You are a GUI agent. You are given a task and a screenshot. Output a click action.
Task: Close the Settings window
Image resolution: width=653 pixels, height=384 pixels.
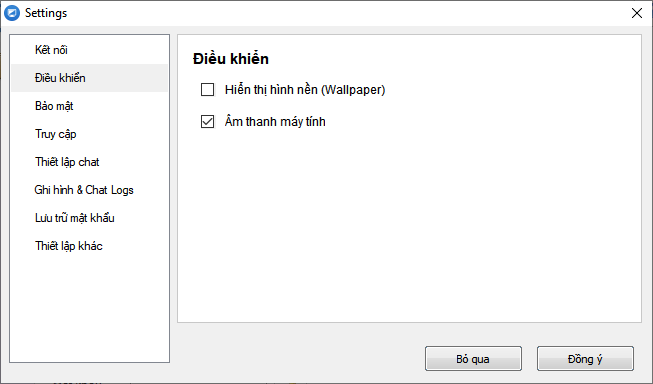point(636,13)
